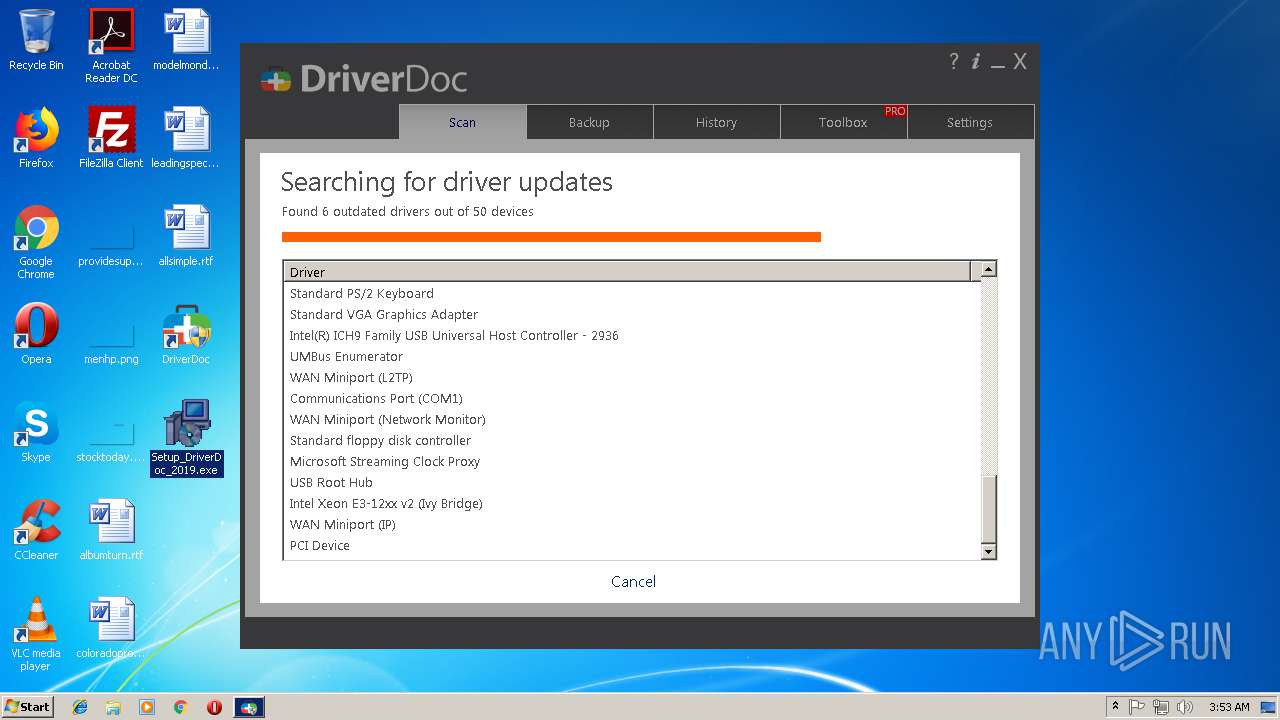The height and width of the screenshot is (720, 1280).
Task: Select the coloradopro Word document icon
Action: pyautogui.click(x=111, y=628)
